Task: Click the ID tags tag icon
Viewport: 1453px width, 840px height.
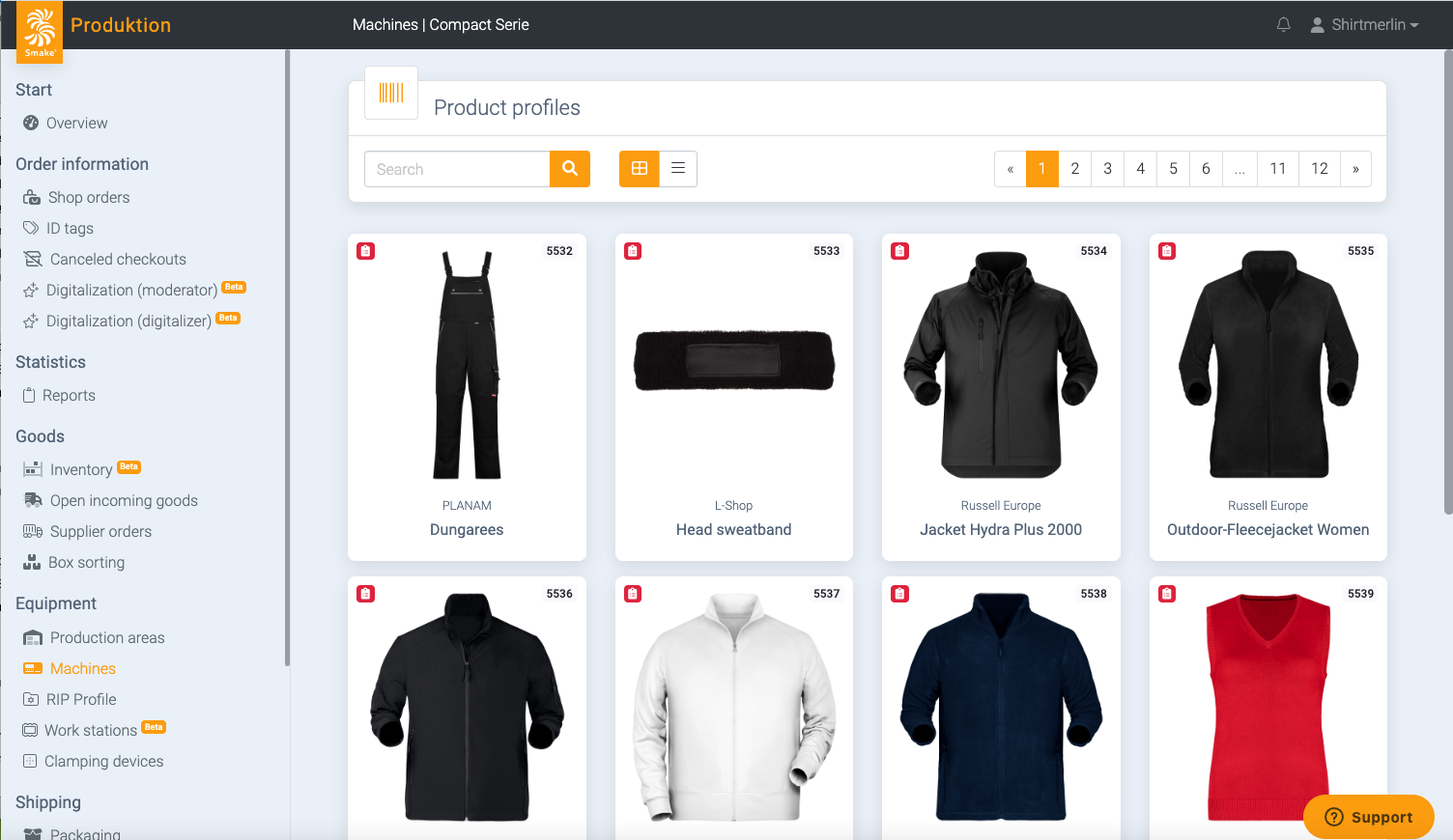Action: tap(31, 228)
